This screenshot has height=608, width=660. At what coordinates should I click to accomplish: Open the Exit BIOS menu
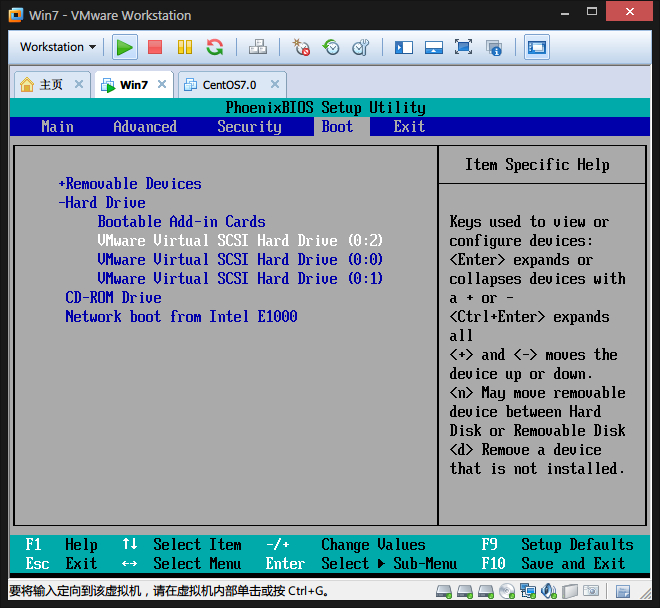coord(409,127)
